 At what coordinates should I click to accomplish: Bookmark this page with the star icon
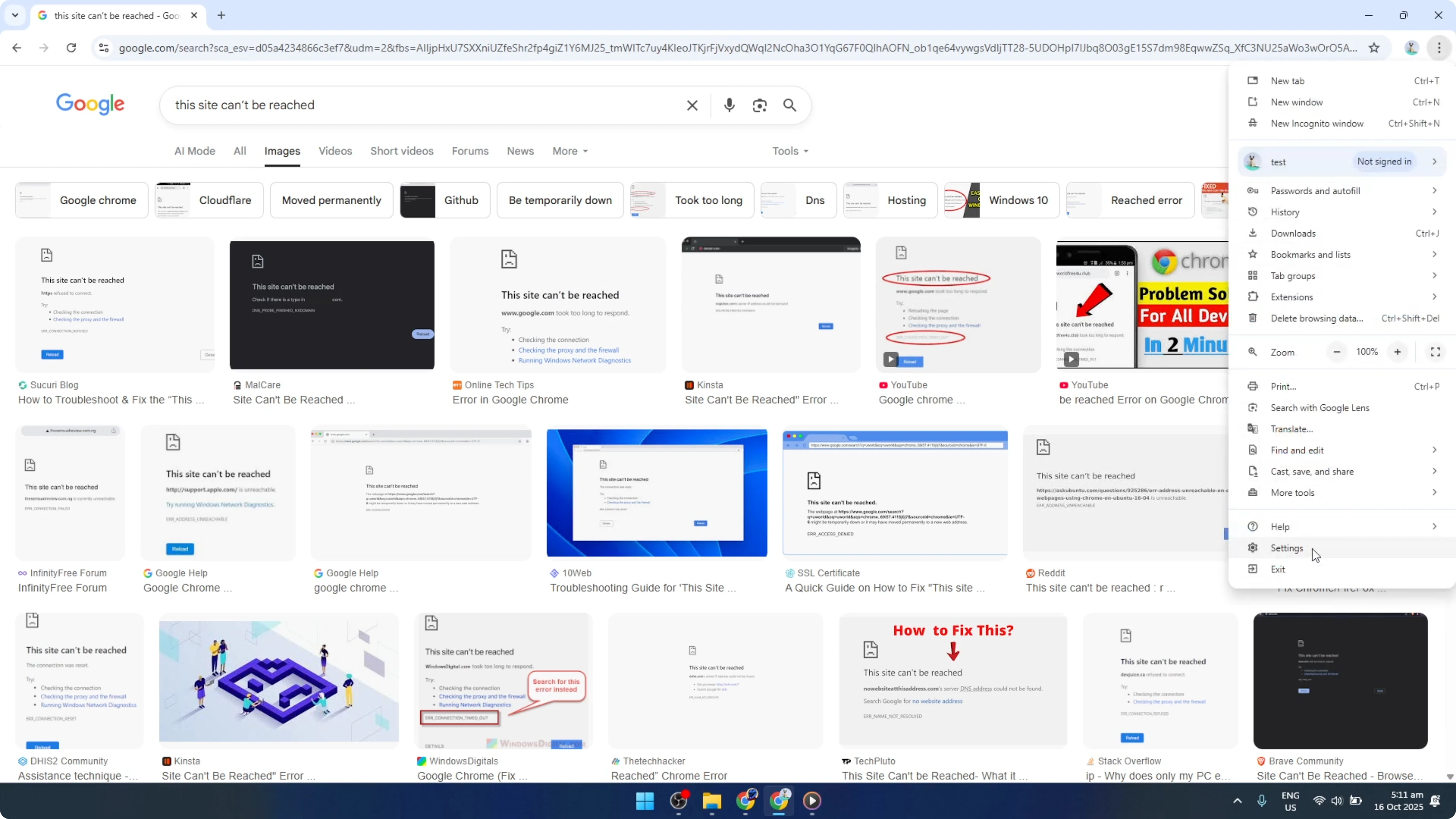(1374, 47)
